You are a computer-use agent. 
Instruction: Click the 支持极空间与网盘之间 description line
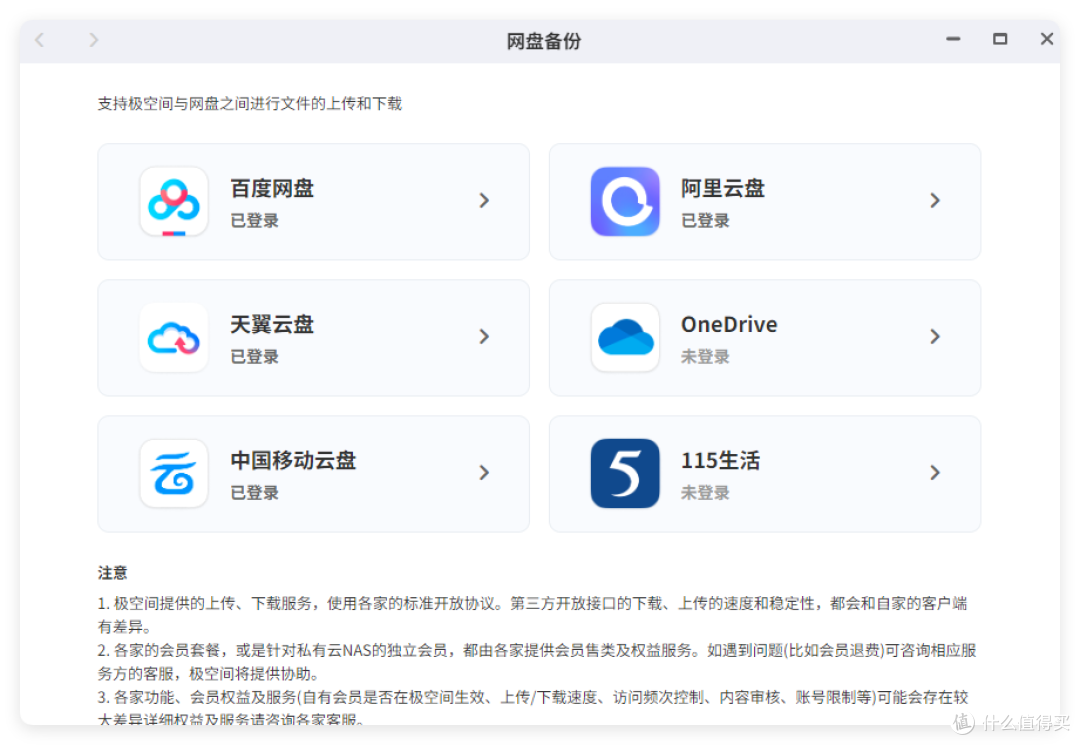249,104
